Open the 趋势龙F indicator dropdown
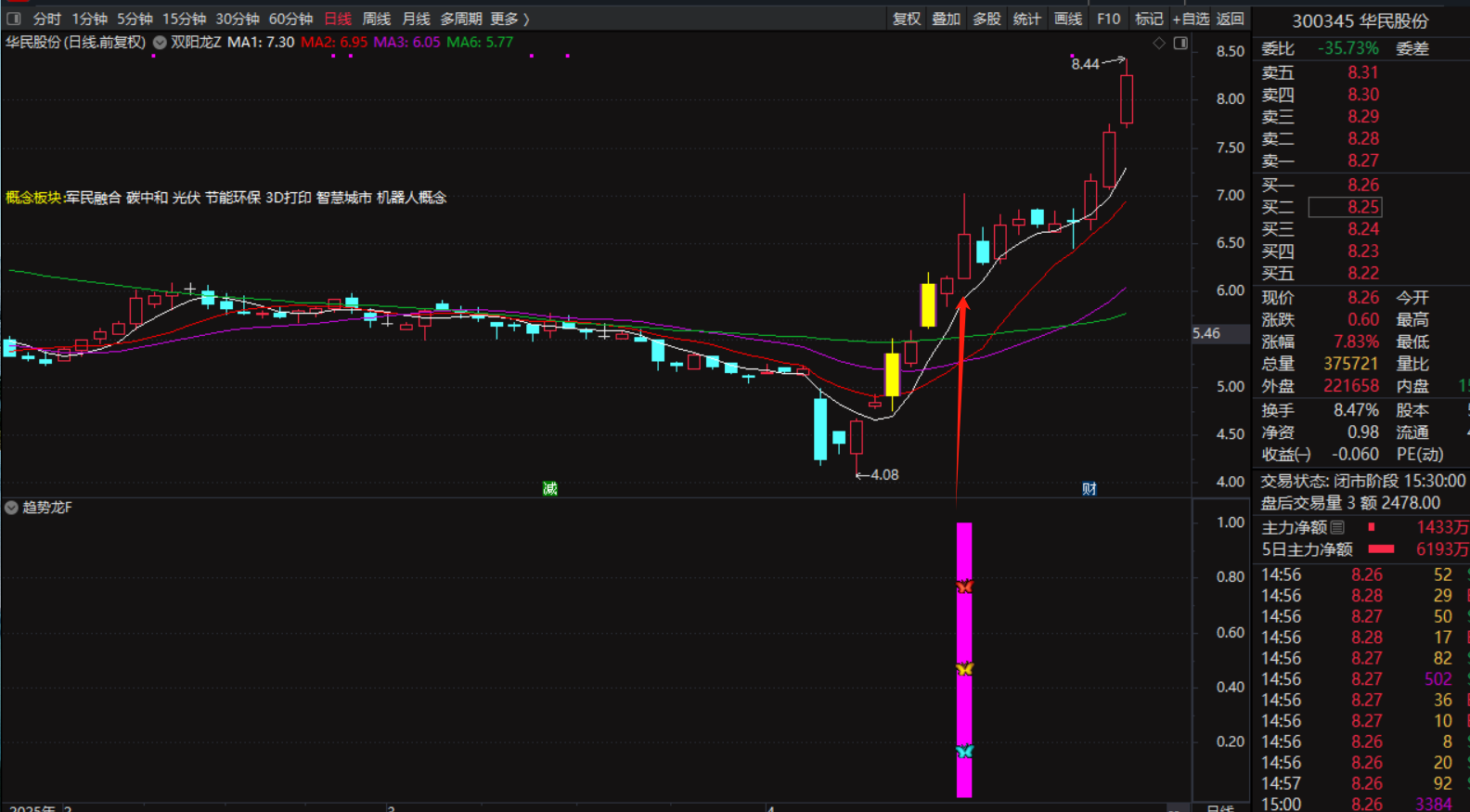 coord(11,508)
